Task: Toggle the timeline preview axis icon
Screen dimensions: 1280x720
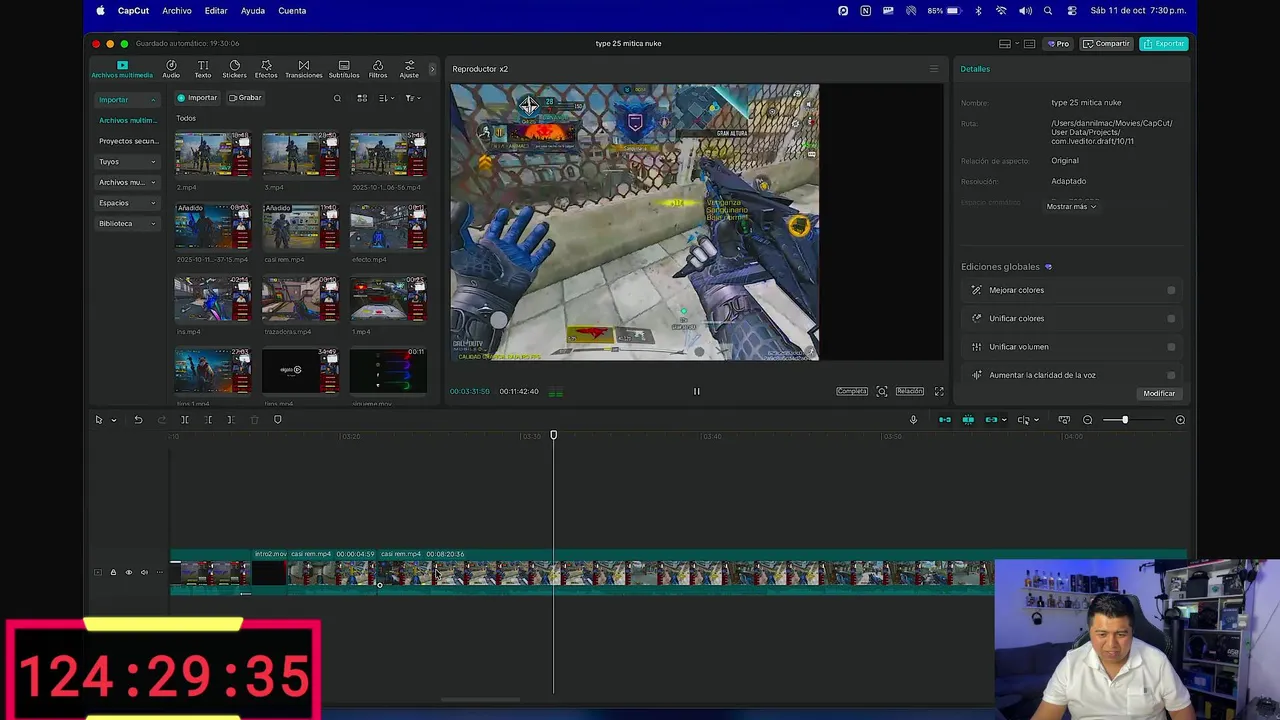Action: (x=1023, y=420)
